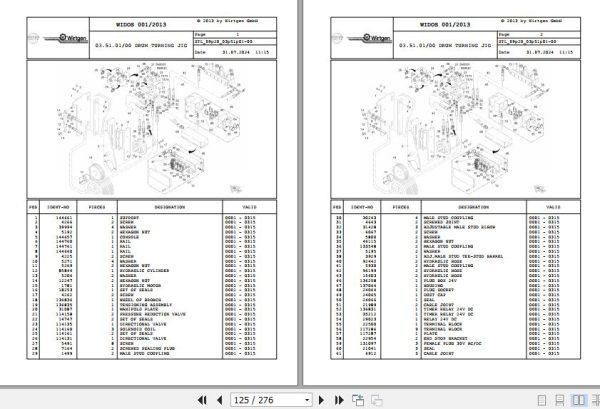The height and width of the screenshot is (409, 600).
Task: Select the PLUG BOX 24V row entry
Action: [440, 280]
